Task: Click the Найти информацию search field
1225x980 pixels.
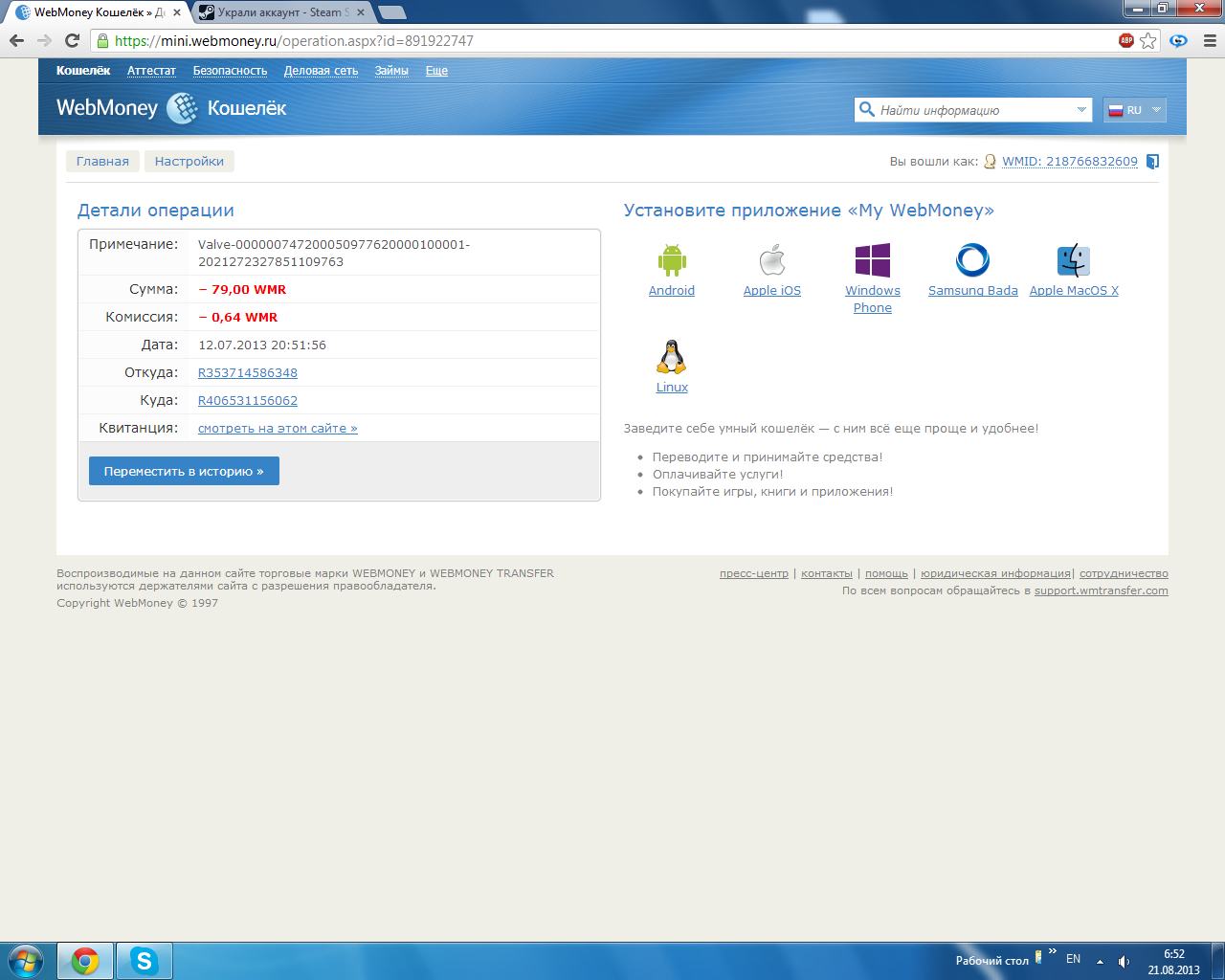Action: (973, 110)
